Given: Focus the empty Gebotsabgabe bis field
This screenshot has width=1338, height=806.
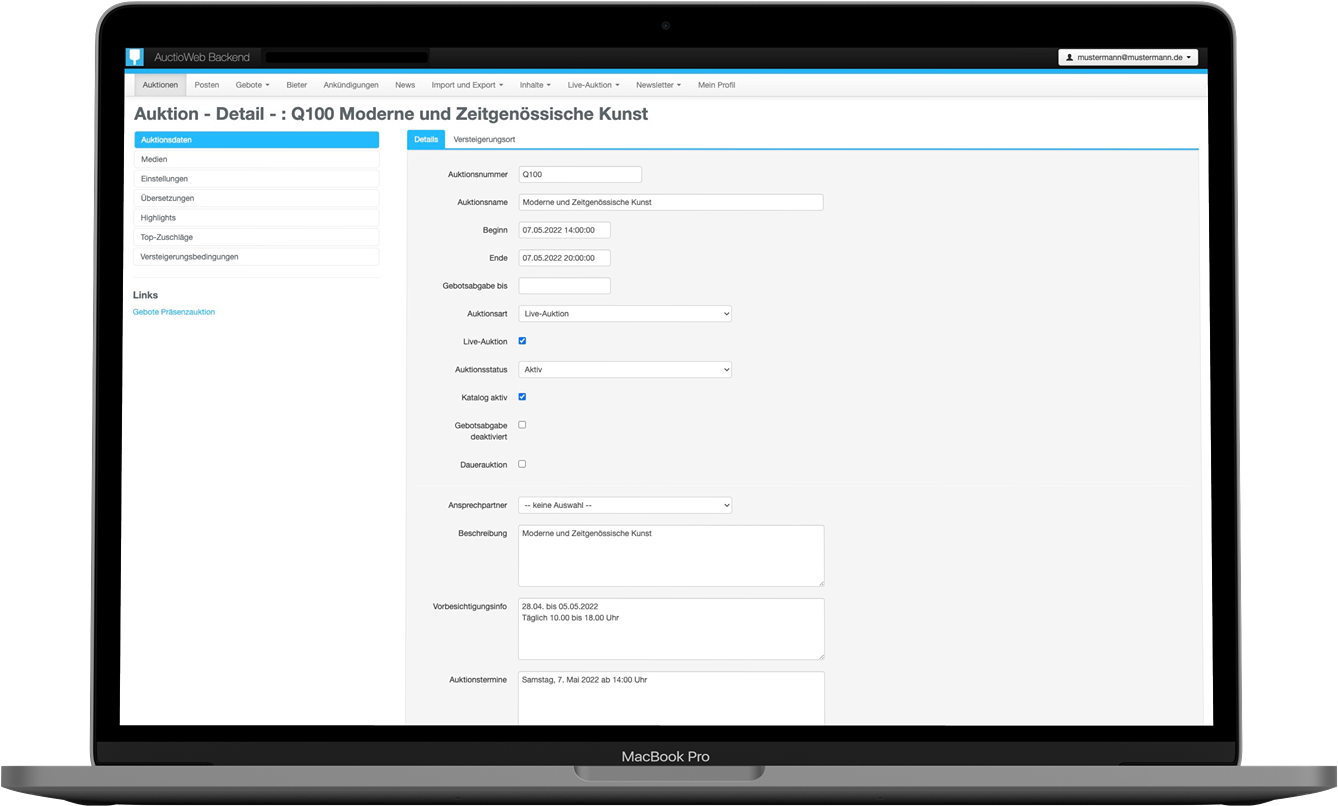Looking at the screenshot, I should pos(564,286).
